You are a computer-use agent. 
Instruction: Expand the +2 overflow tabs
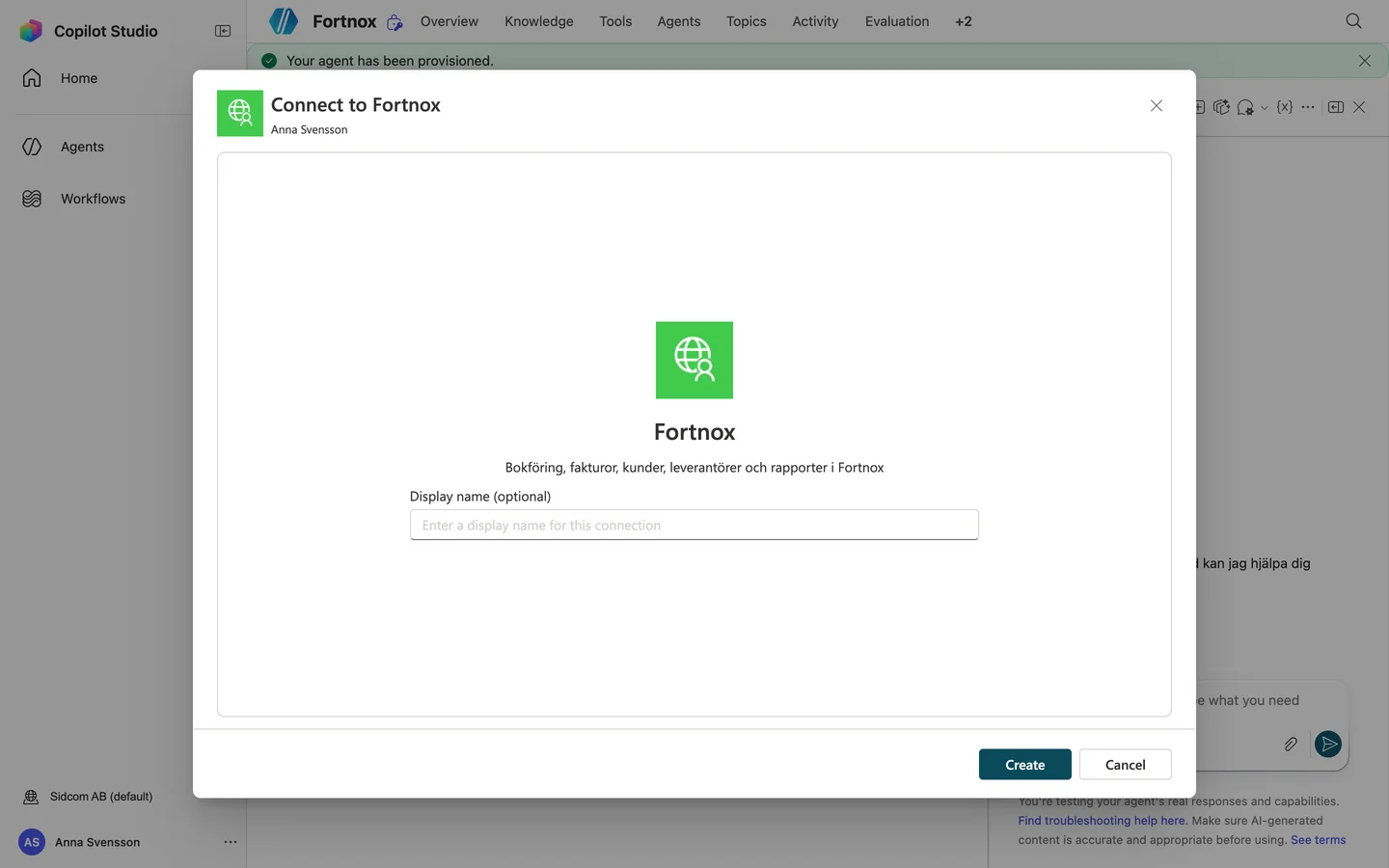tap(964, 21)
